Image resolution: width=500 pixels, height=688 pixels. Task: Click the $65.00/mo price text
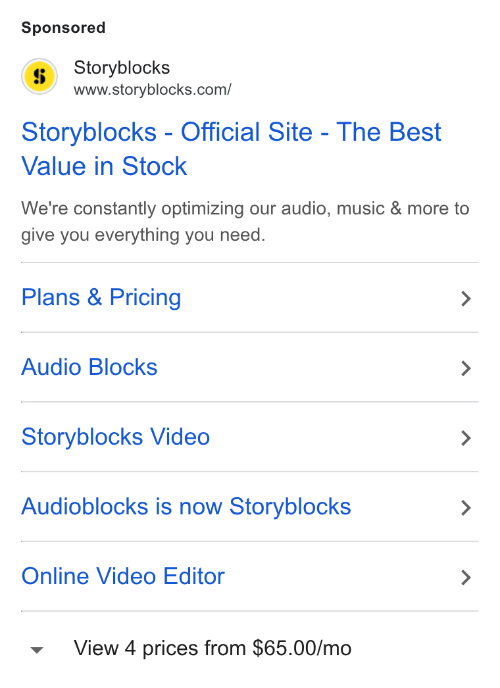[x=302, y=648]
